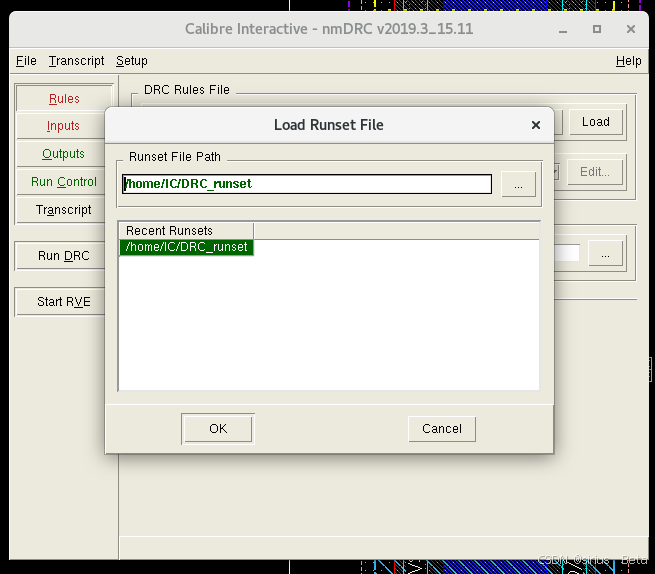
Task: Confirm with OK in Load Runset dialog
Action: [x=218, y=429]
